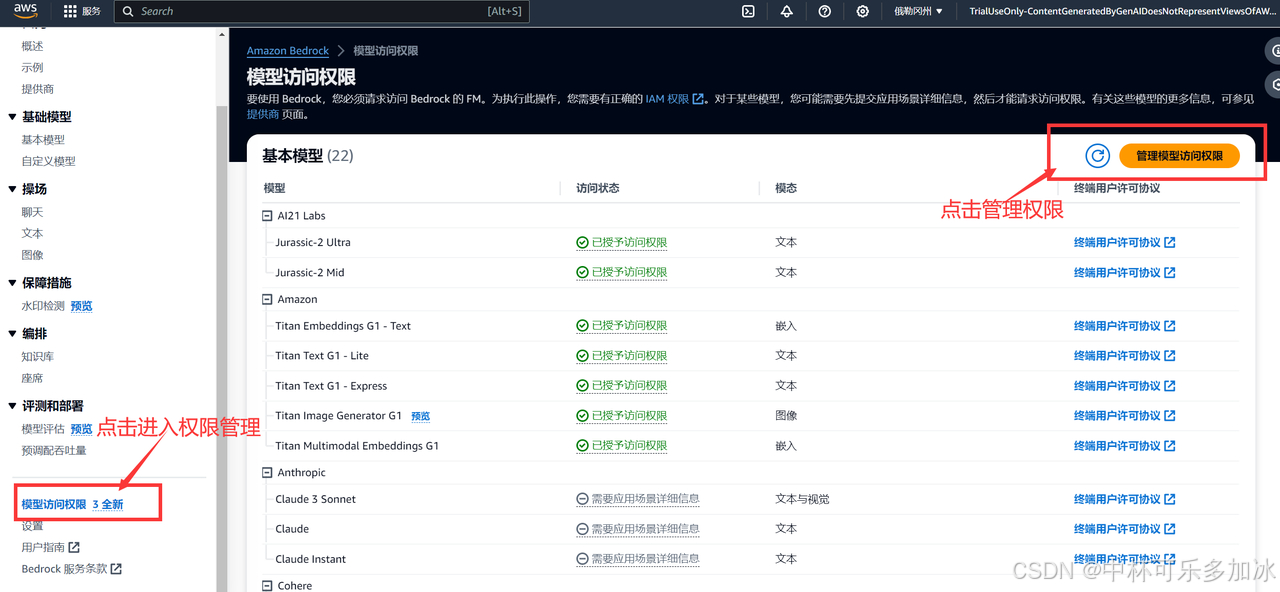Open the notifications bell icon
The width and height of the screenshot is (1280, 592).
pyautogui.click(x=787, y=12)
